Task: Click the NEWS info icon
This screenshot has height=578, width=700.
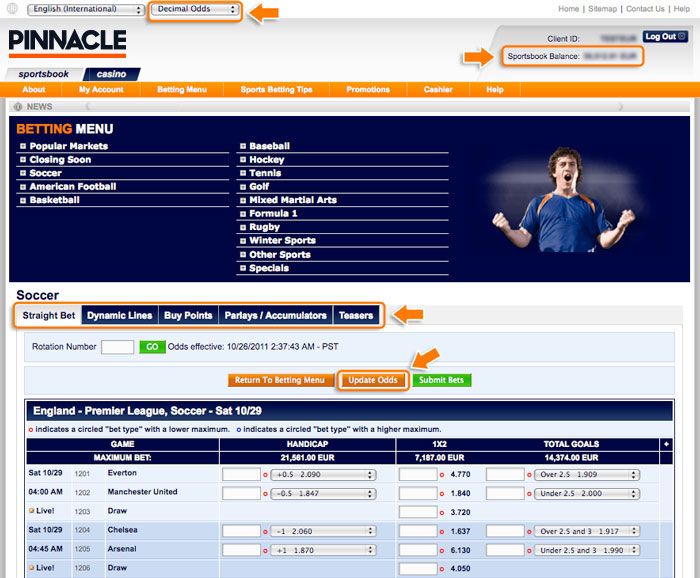Action: pyautogui.click(x=18, y=107)
